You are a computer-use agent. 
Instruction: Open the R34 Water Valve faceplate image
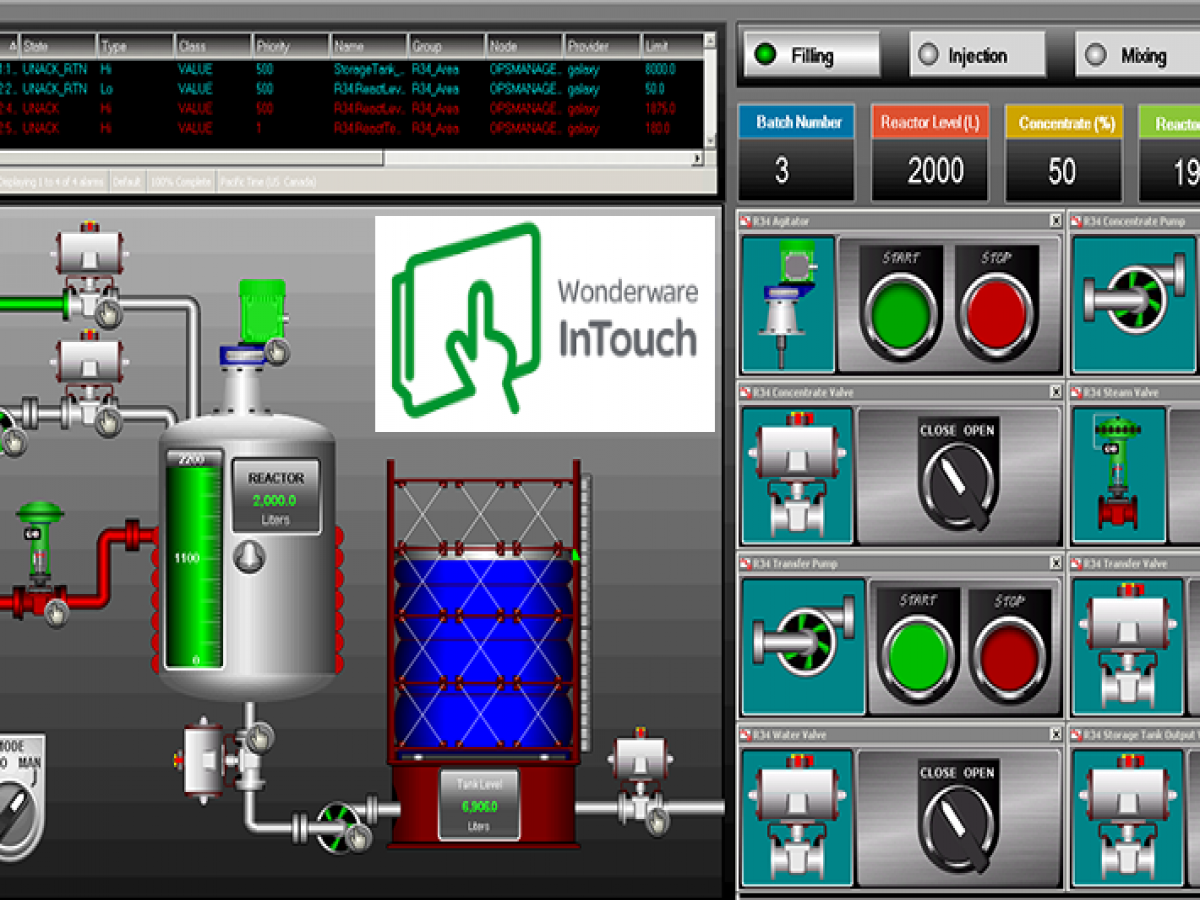796,817
